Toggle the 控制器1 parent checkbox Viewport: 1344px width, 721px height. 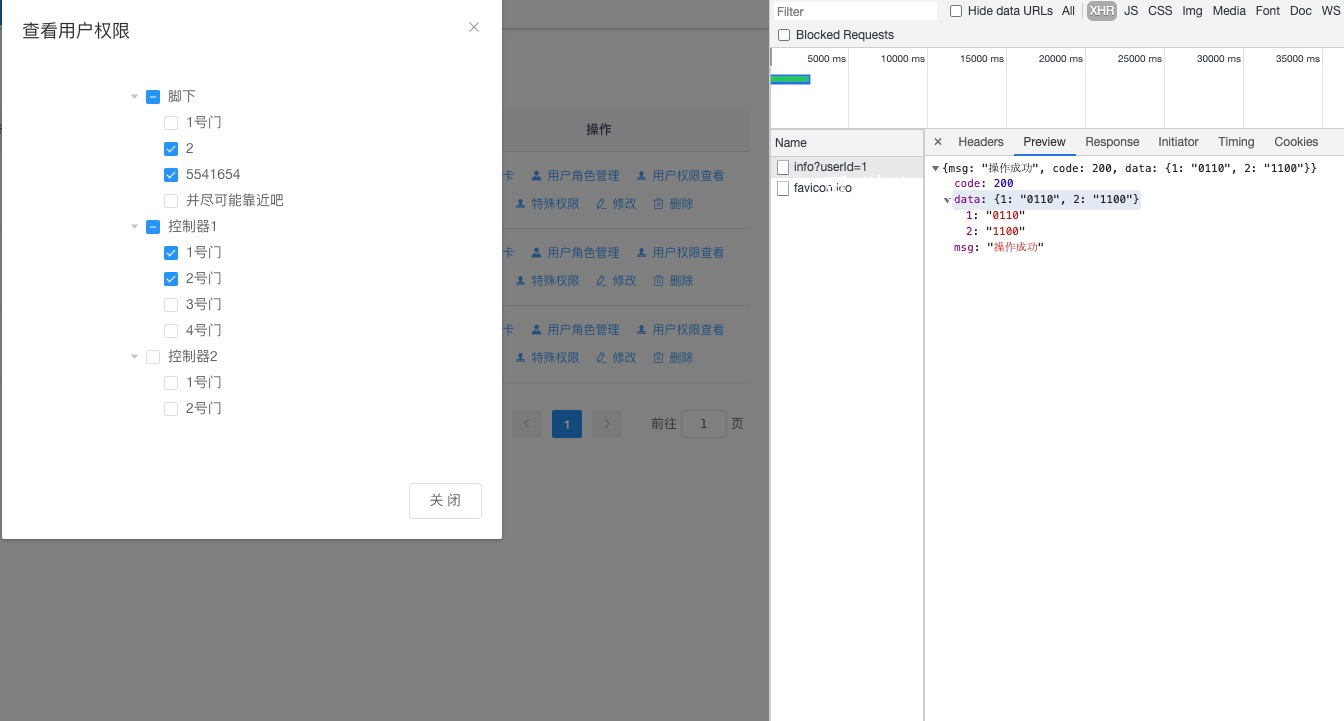pyautogui.click(x=153, y=227)
